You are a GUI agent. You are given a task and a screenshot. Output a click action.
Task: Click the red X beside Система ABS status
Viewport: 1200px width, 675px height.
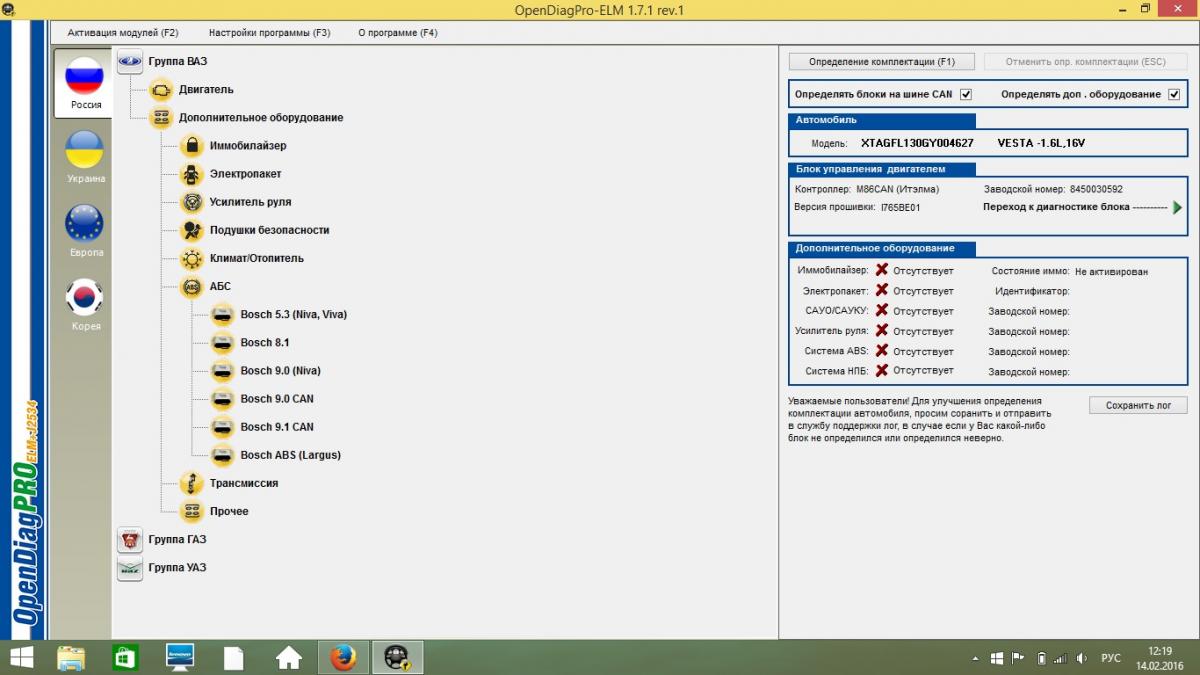click(x=882, y=351)
